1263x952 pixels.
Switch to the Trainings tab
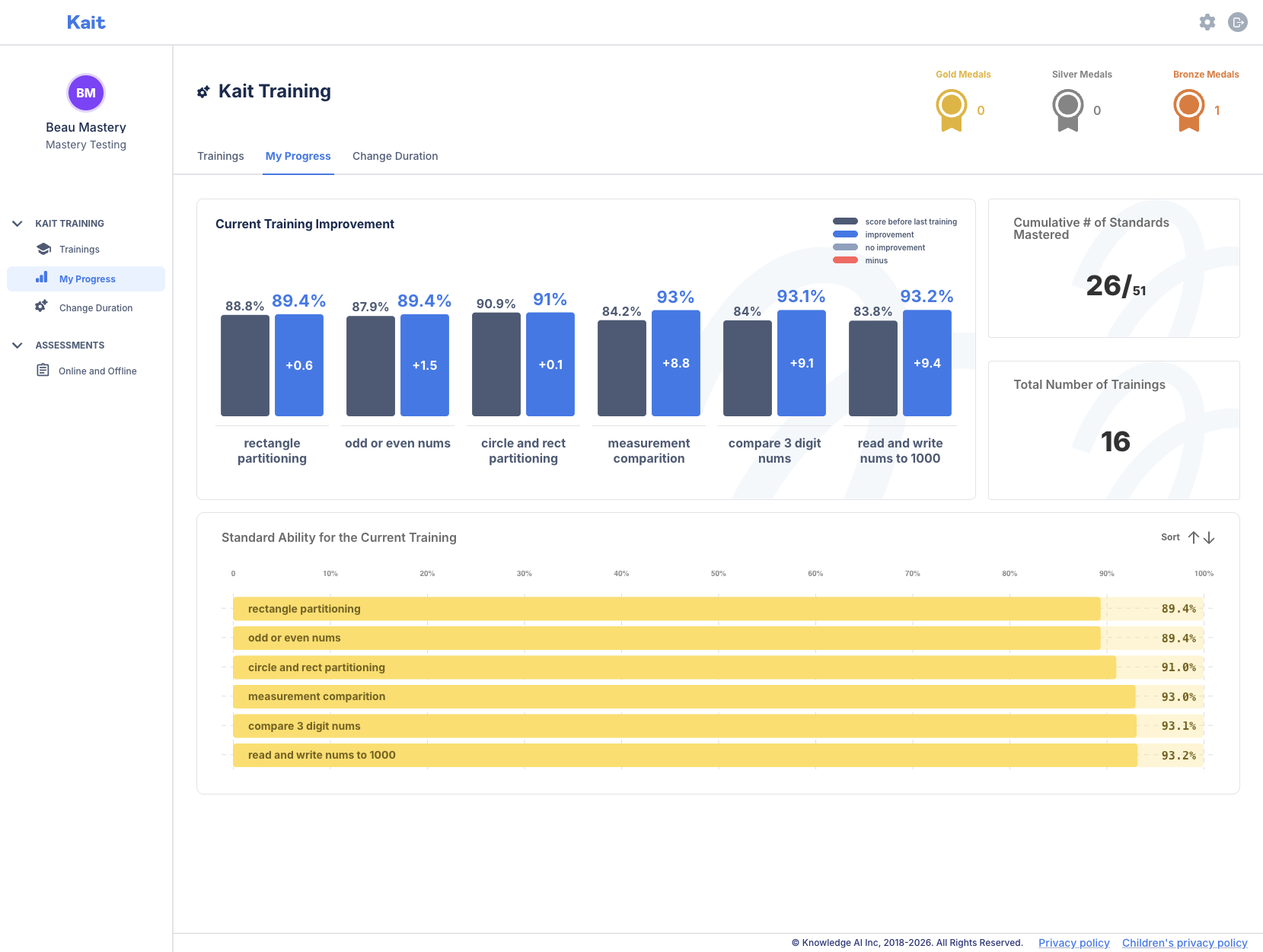click(221, 156)
